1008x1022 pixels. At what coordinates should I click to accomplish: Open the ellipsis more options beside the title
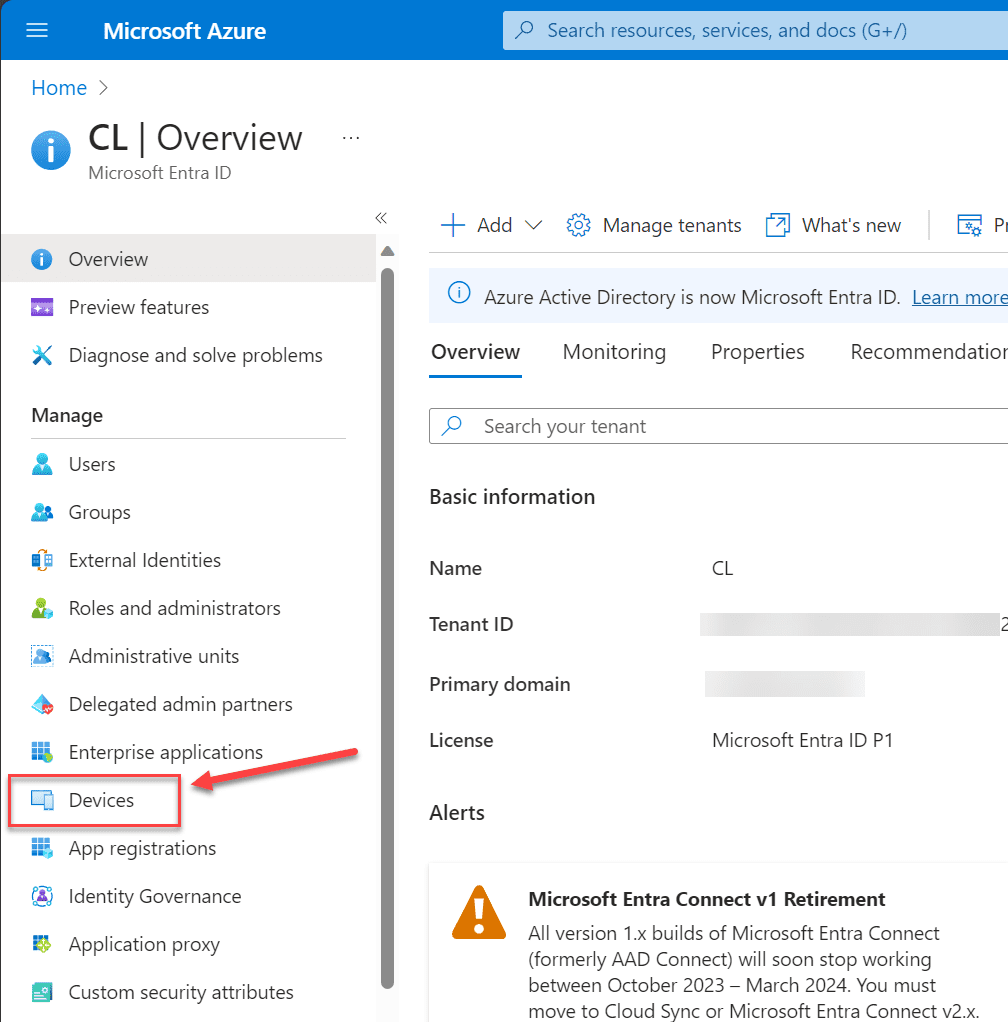point(351,138)
